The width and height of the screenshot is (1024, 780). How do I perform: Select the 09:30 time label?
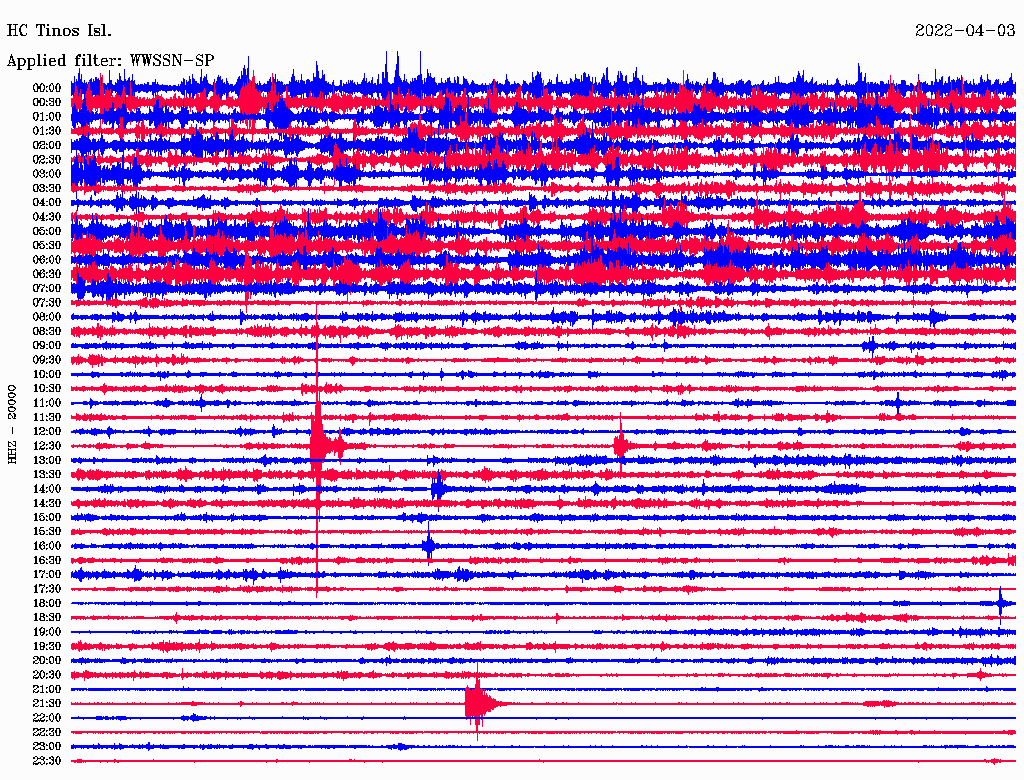pyautogui.click(x=47, y=360)
